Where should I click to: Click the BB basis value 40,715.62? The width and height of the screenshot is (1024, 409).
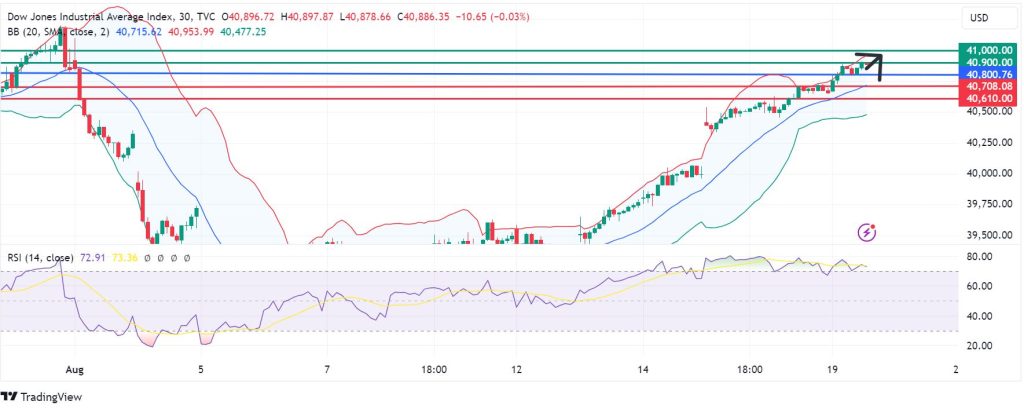pos(139,31)
